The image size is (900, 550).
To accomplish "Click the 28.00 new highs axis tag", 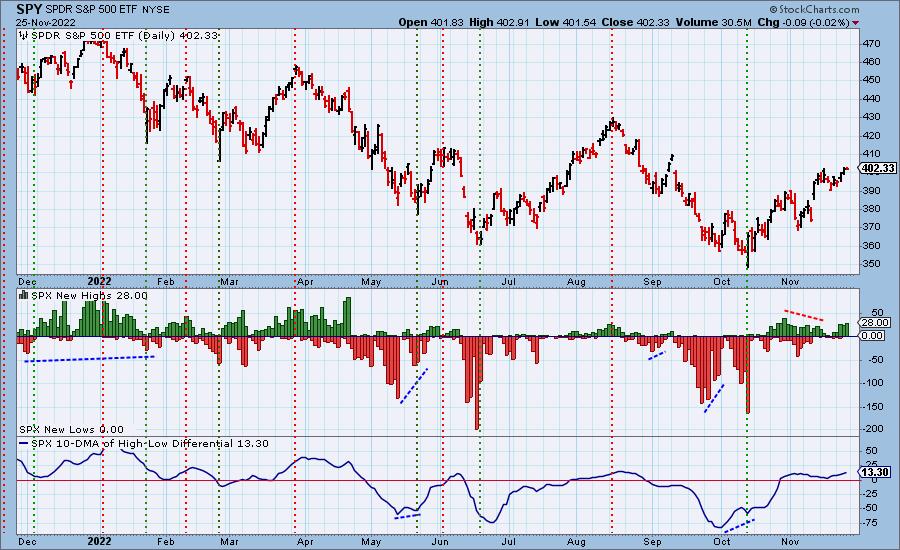I will click(x=875, y=323).
